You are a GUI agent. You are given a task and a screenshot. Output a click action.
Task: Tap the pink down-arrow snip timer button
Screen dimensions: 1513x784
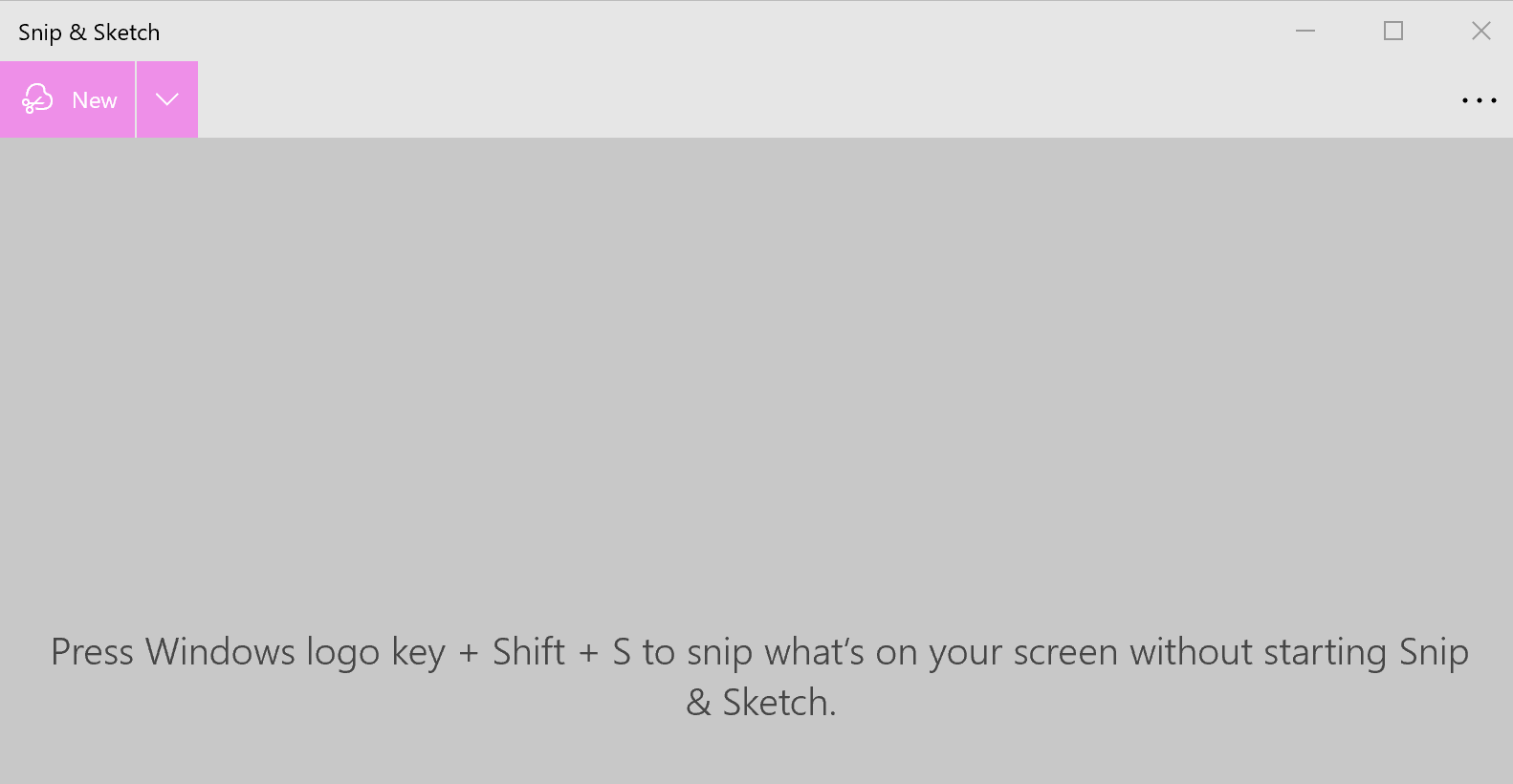[x=167, y=99]
